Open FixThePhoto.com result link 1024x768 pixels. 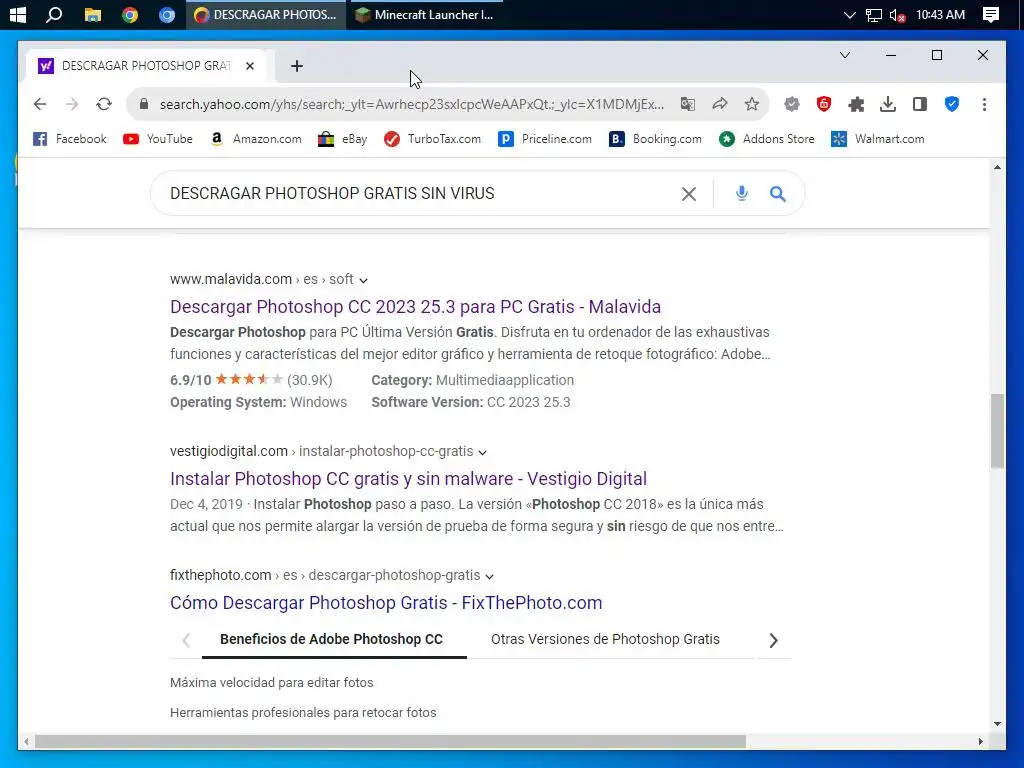coord(386,603)
